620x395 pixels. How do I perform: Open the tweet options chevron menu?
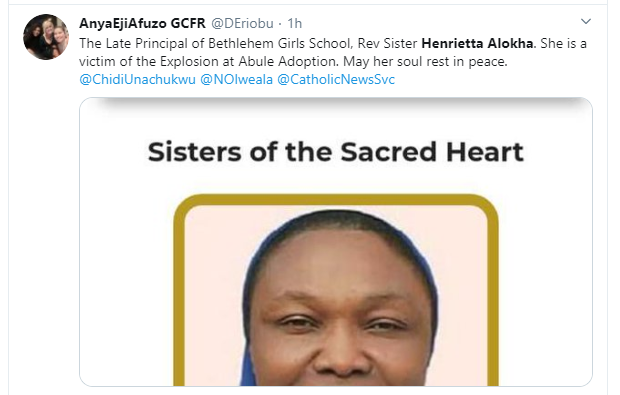[586, 21]
